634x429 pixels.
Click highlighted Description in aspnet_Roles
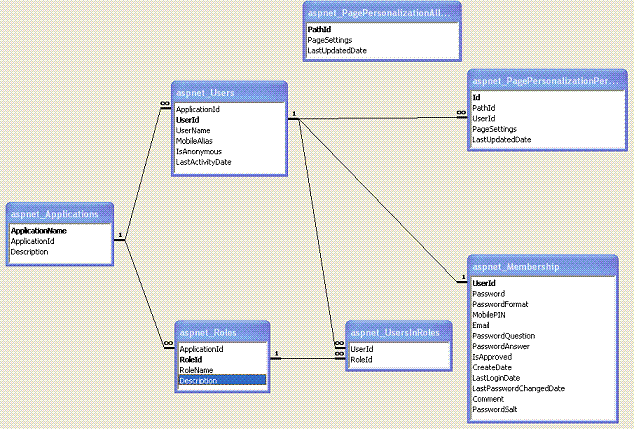click(x=222, y=380)
